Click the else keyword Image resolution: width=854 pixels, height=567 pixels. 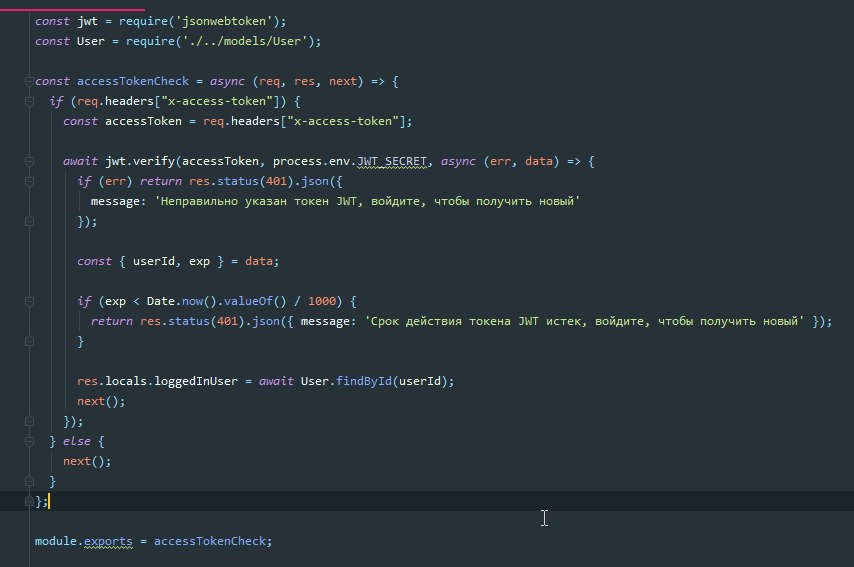pyautogui.click(x=77, y=441)
